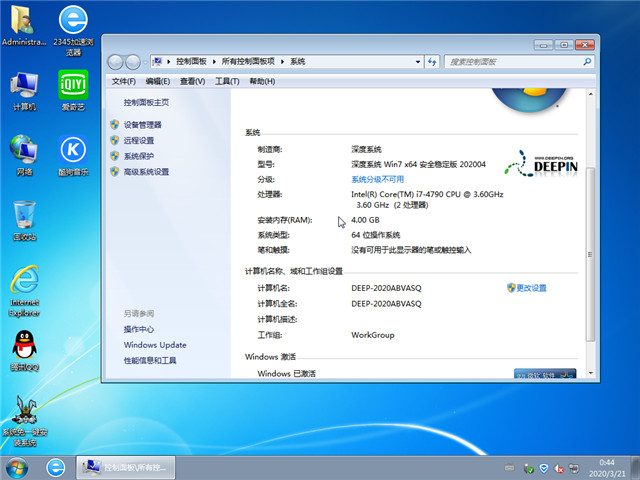This screenshot has height=480, width=640.
Task: Launch Internet Explorer from the desktop icon
Action: click(x=24, y=291)
